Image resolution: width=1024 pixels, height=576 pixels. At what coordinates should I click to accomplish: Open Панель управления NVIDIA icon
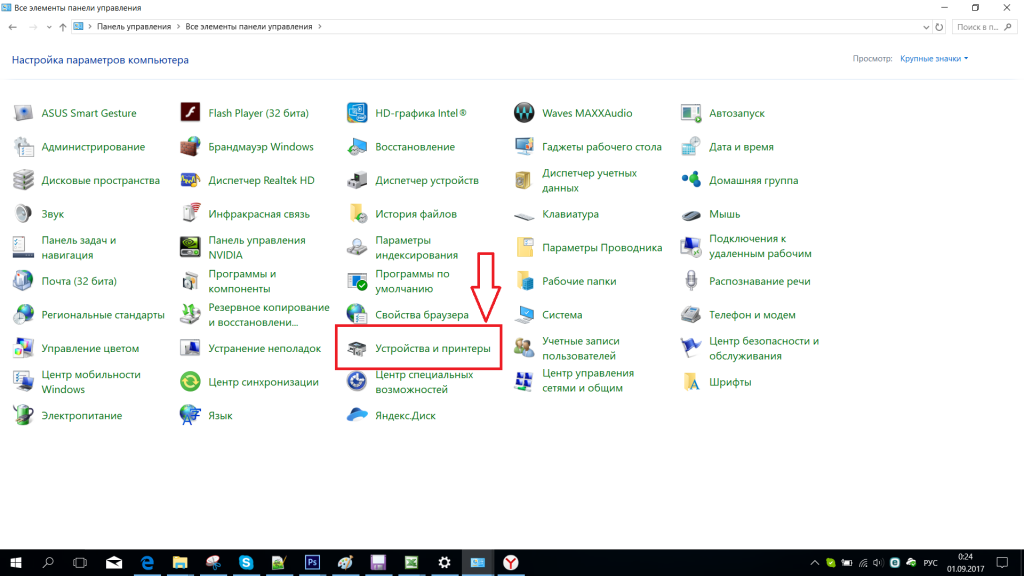coord(190,248)
